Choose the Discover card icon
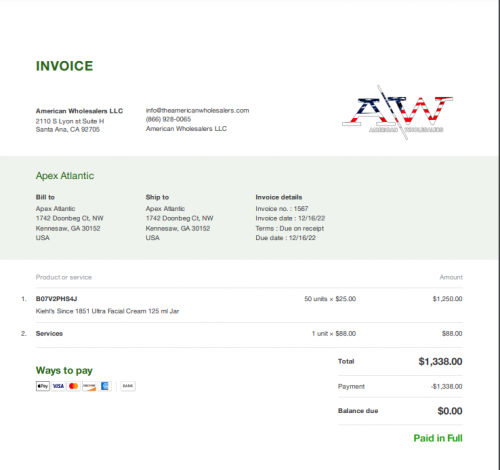Image resolution: width=500 pixels, height=470 pixels. click(x=89, y=386)
